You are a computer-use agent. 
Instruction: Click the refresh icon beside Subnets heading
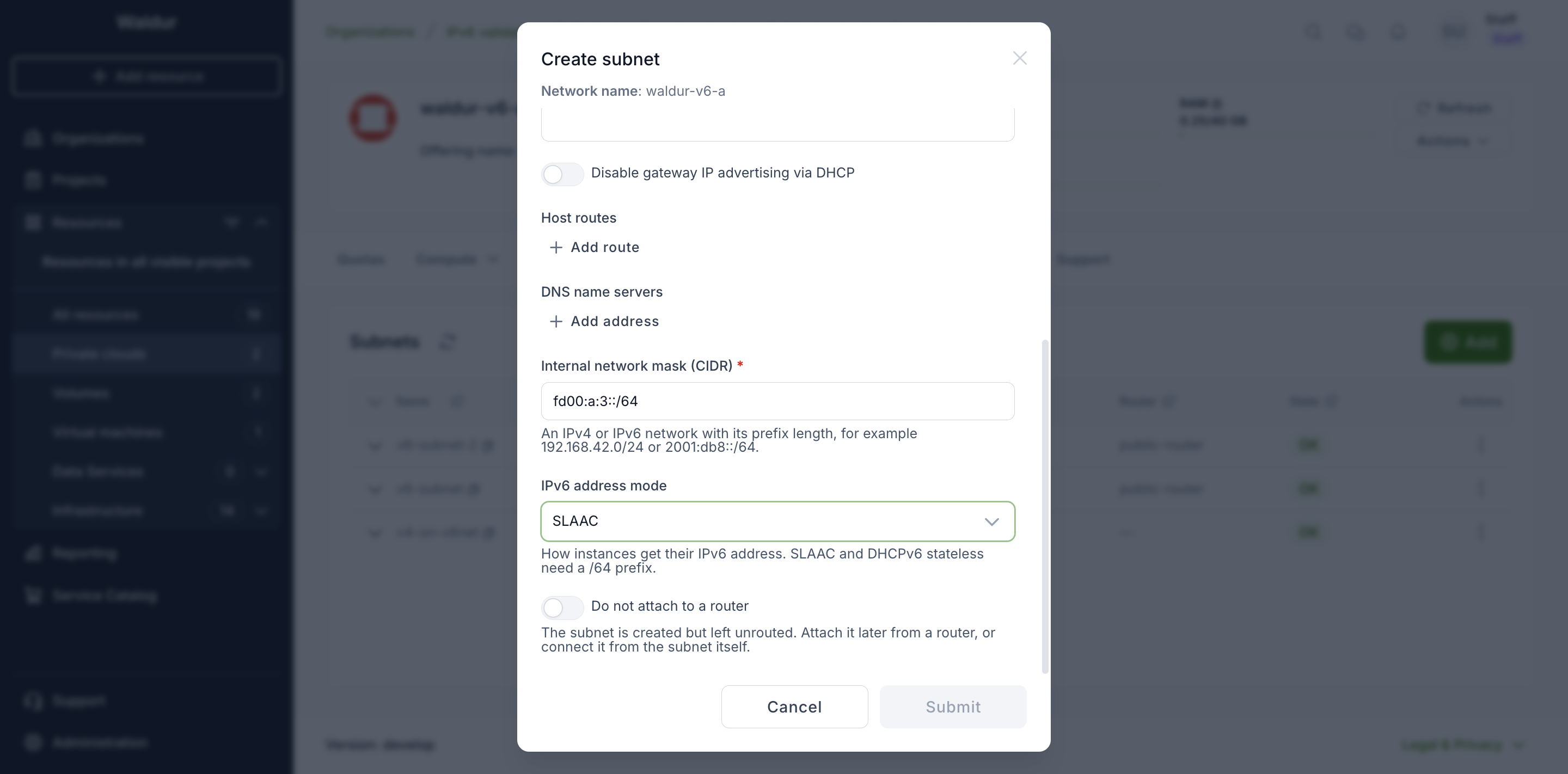[x=448, y=342]
